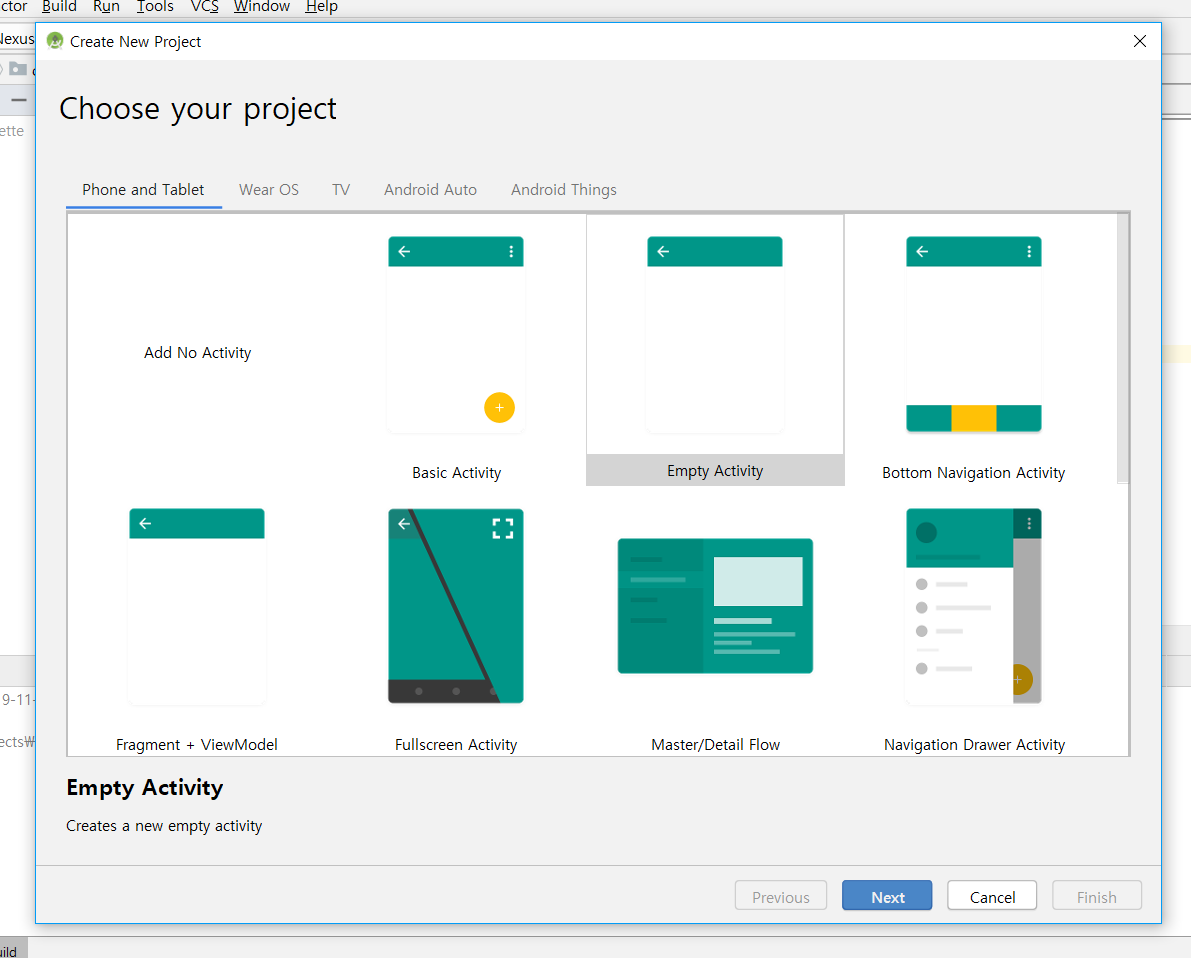The width and height of the screenshot is (1191, 958).
Task: Click the Empty Activity label under thumbnail
Action: pyautogui.click(x=715, y=471)
